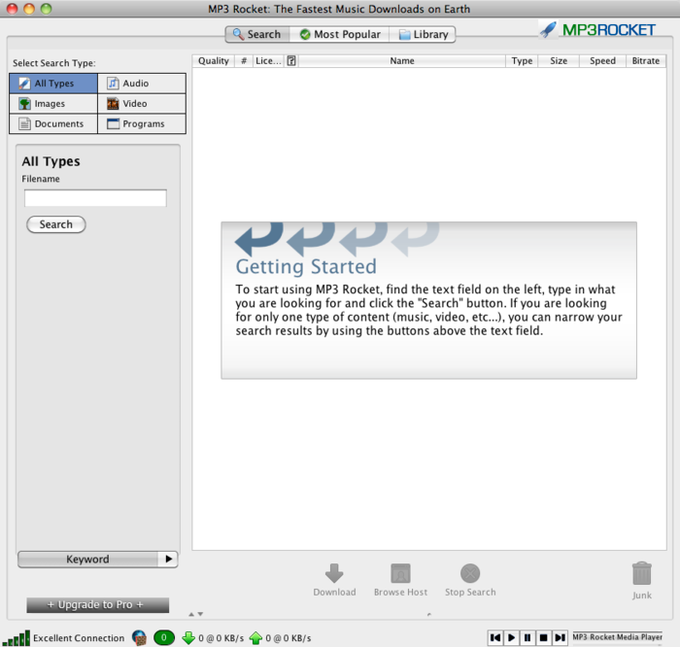This screenshot has height=647, width=680.
Task: Click the Browse Host icon
Action: [x=400, y=573]
